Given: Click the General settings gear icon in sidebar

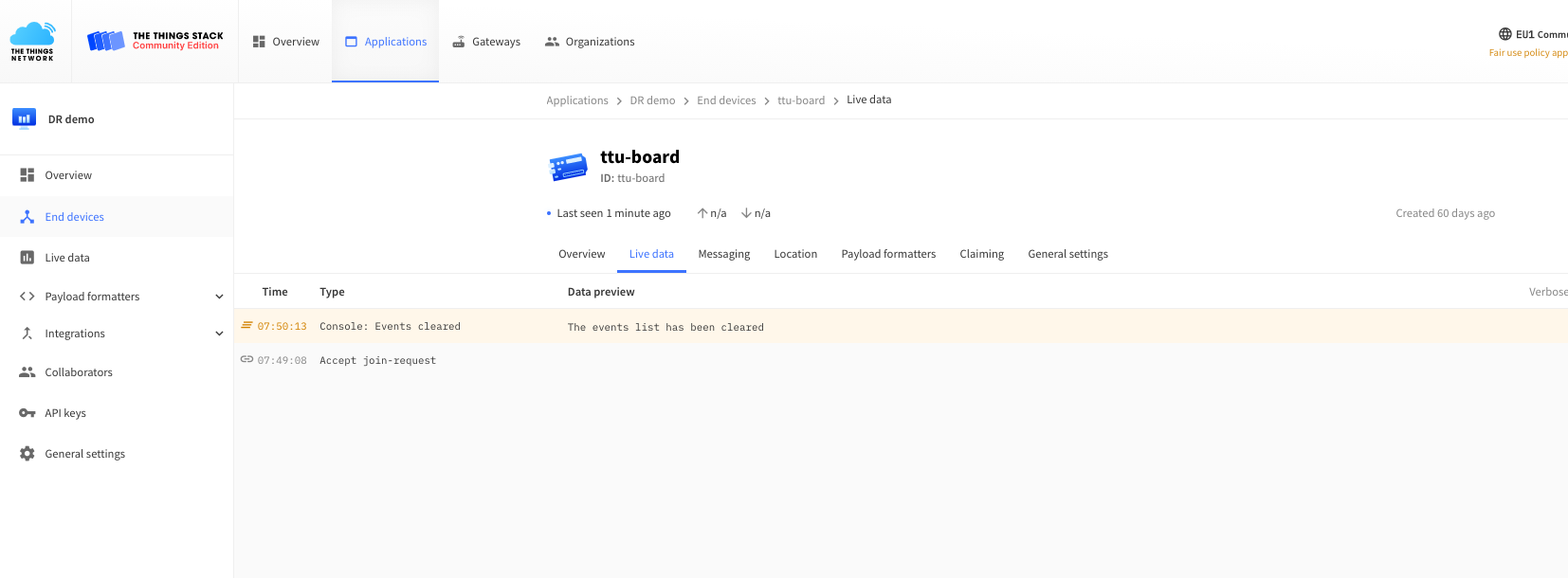Looking at the screenshot, I should pos(27,454).
